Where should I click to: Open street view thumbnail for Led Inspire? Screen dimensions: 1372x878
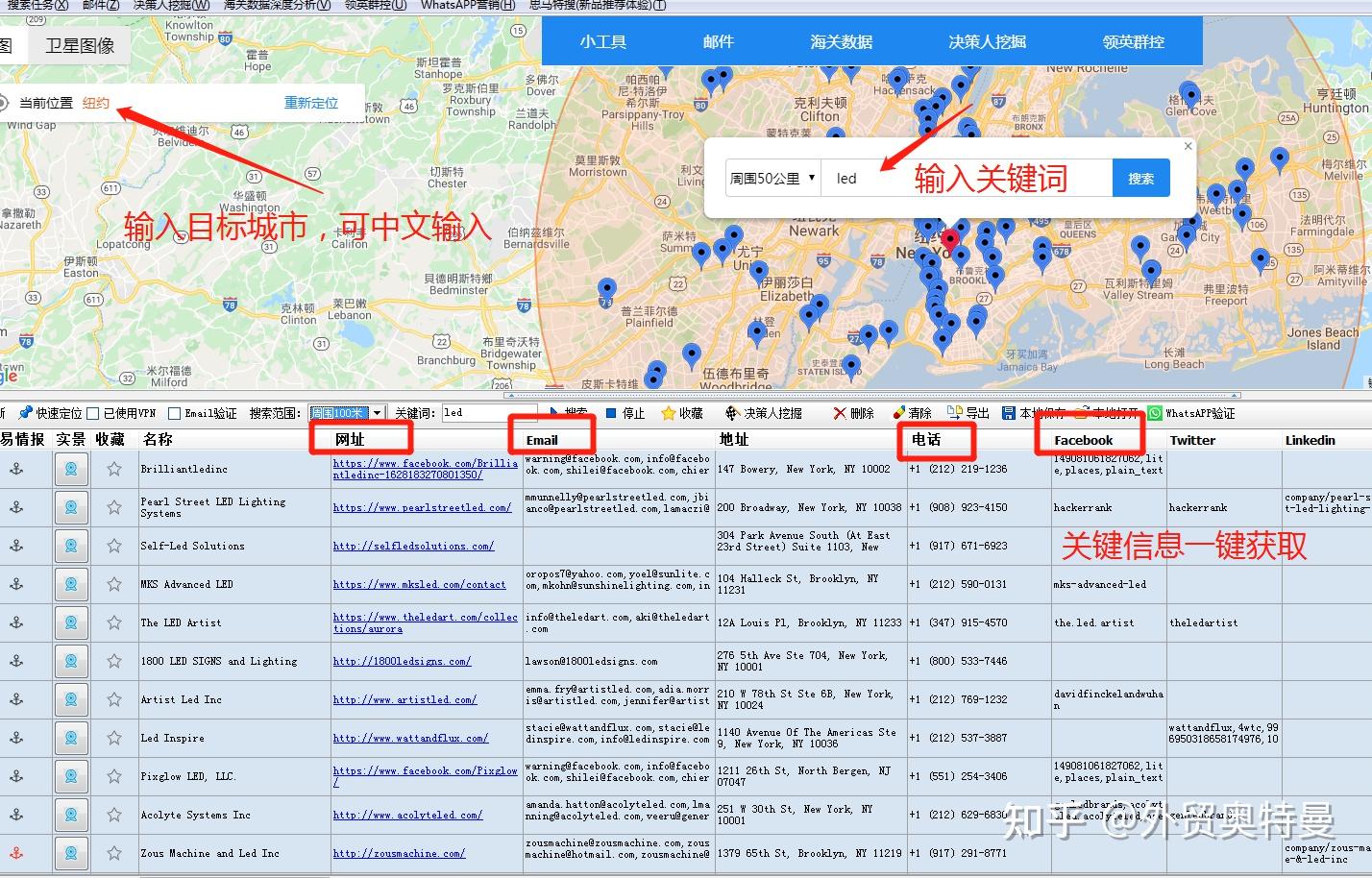71,738
